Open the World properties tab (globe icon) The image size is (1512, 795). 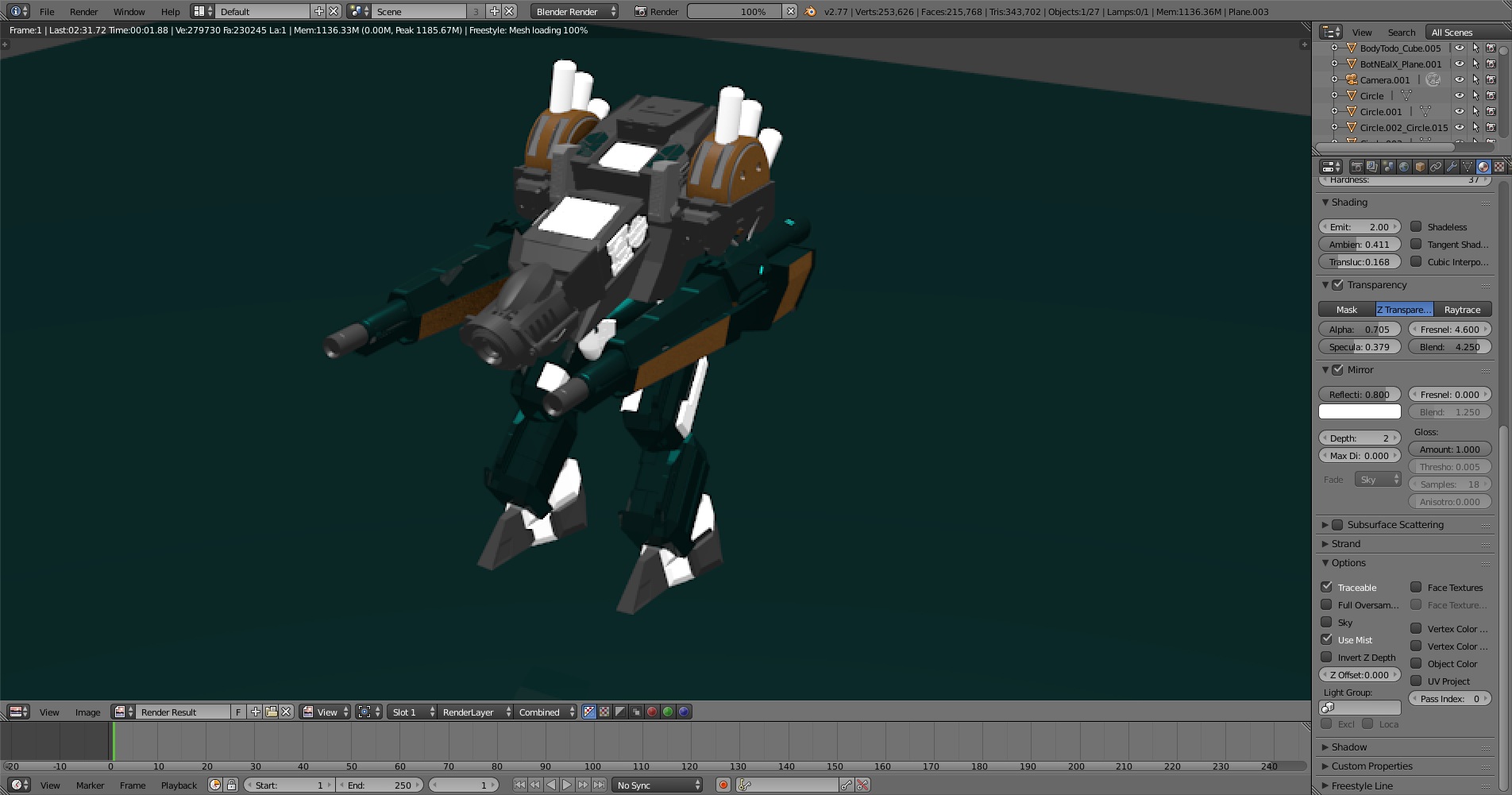click(x=1404, y=167)
